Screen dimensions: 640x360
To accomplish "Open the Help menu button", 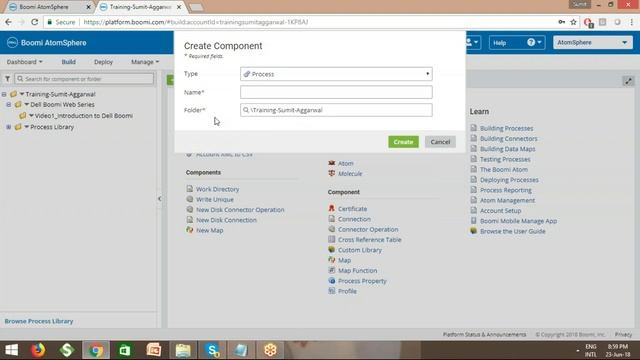I will (517, 42).
